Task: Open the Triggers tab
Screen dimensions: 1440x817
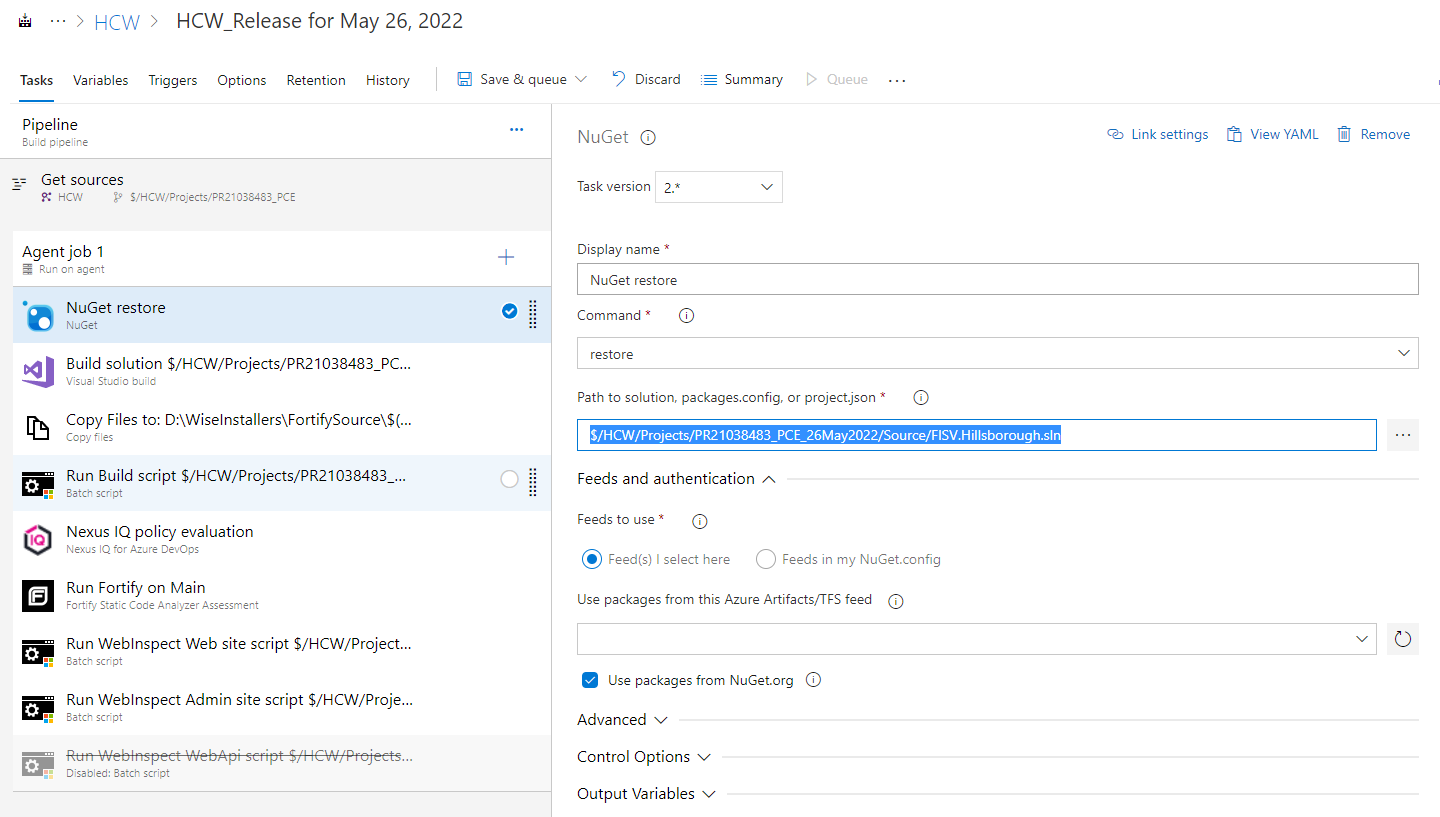Action: point(172,80)
